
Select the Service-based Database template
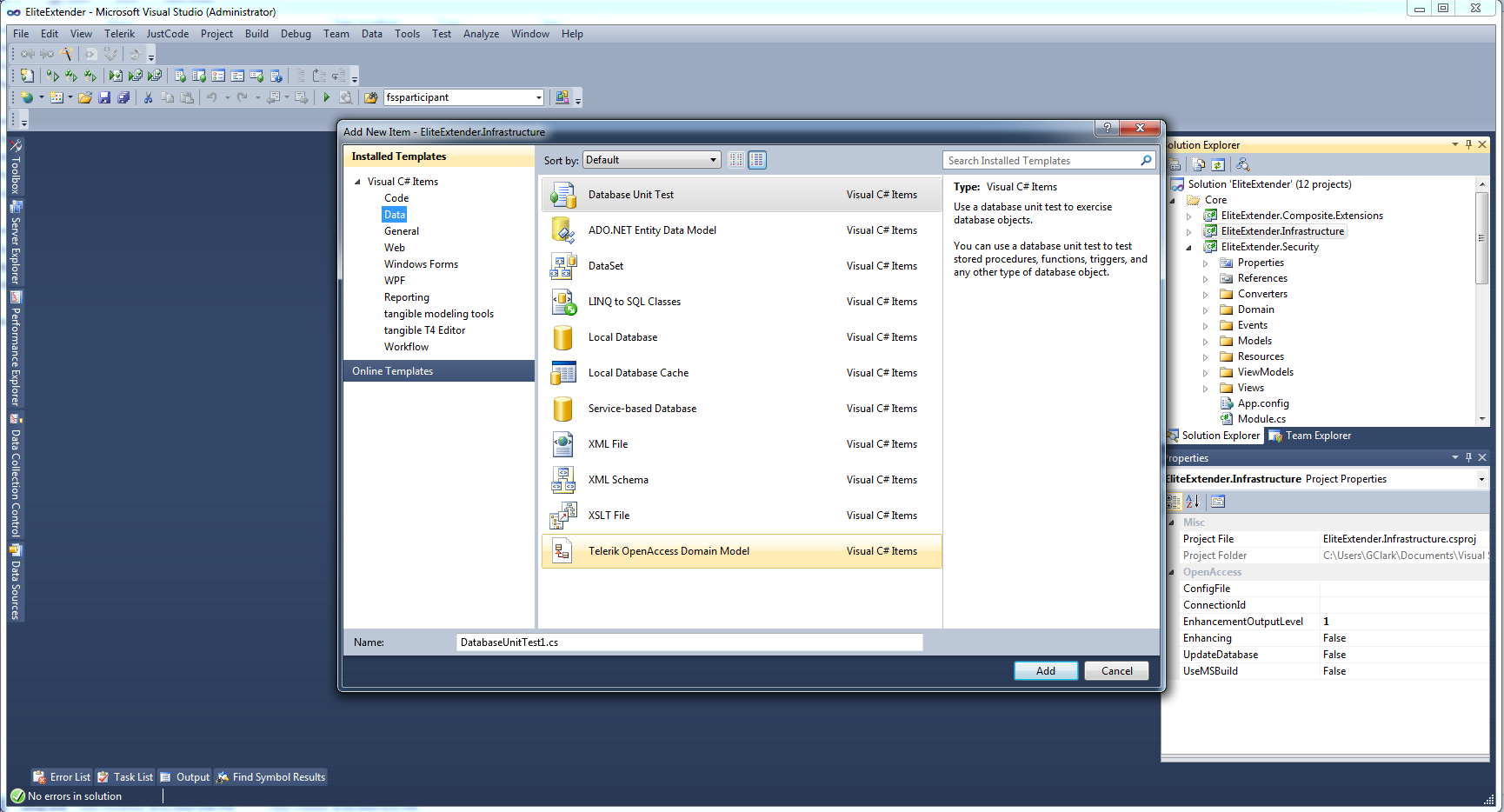(742, 409)
